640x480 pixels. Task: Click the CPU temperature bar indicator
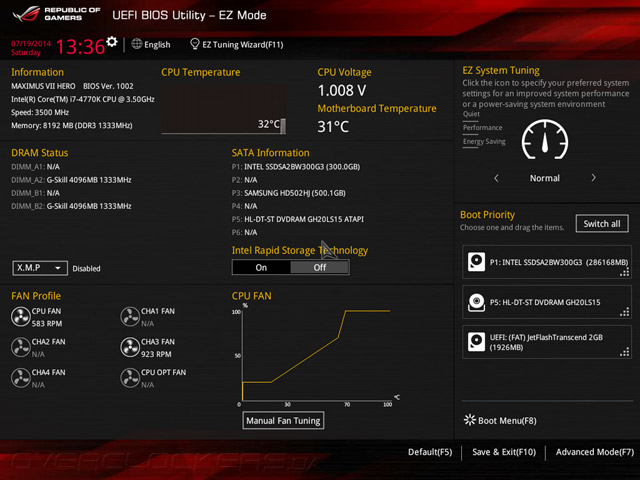click(283, 126)
